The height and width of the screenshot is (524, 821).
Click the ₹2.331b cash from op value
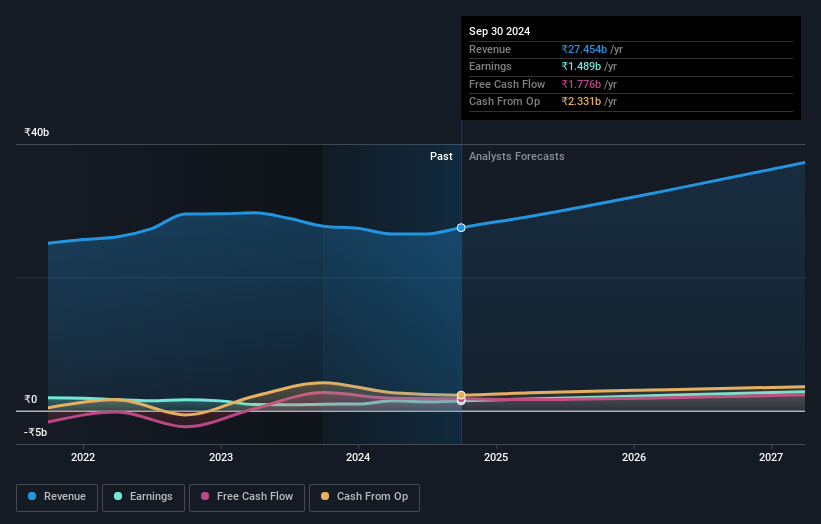pyautogui.click(x=581, y=102)
